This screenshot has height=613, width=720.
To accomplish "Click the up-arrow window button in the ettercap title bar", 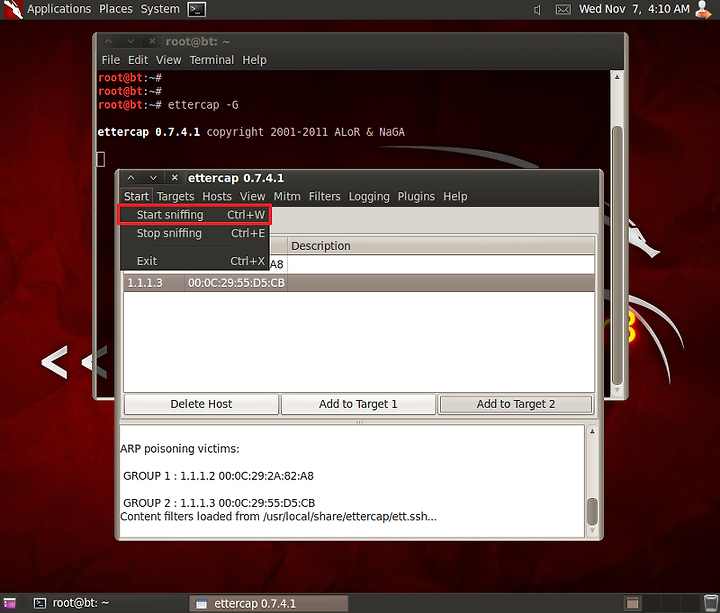I will pyautogui.click(x=131, y=178).
